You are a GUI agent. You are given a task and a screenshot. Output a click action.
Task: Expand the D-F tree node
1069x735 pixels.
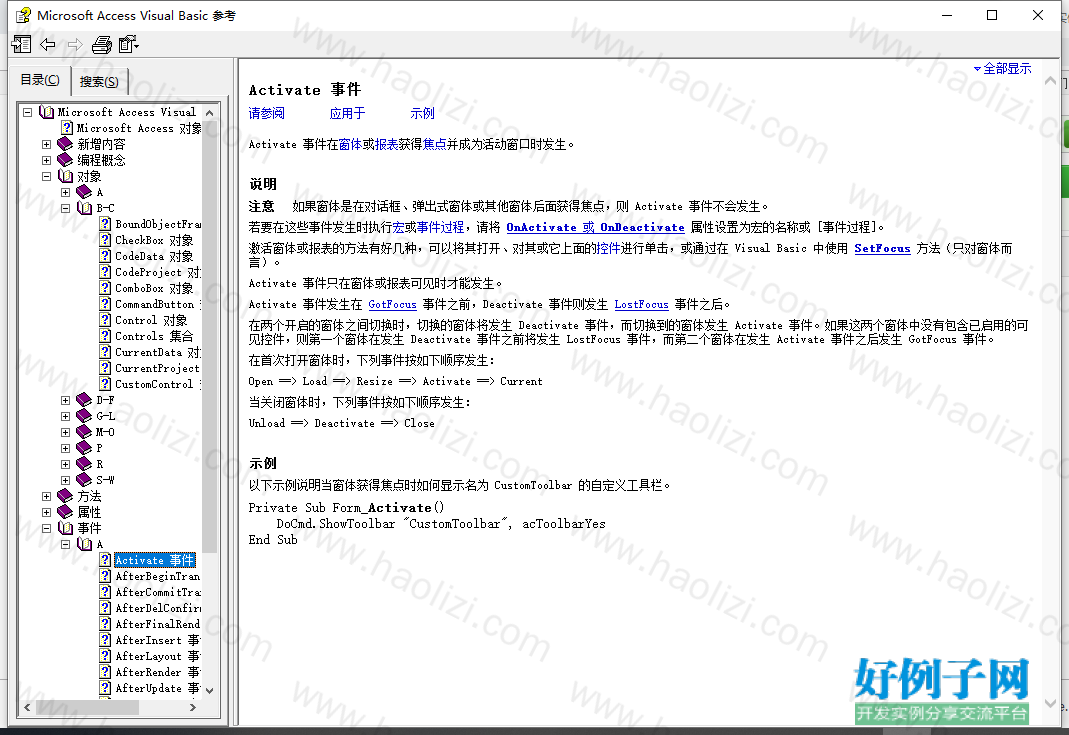click(65, 400)
